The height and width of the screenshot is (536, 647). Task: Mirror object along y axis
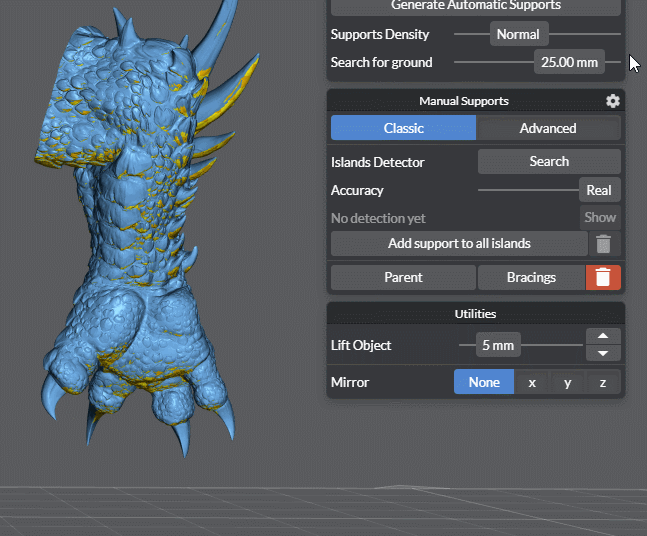(567, 383)
